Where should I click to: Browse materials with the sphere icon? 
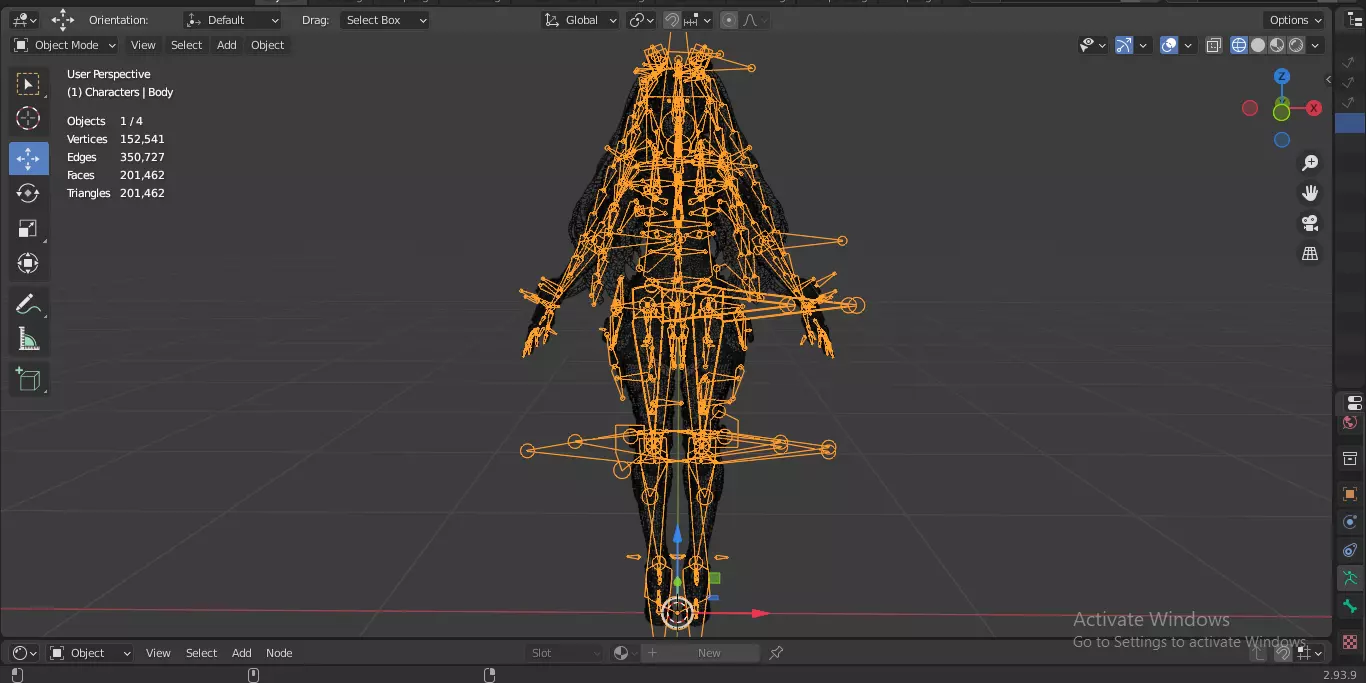[x=625, y=653]
